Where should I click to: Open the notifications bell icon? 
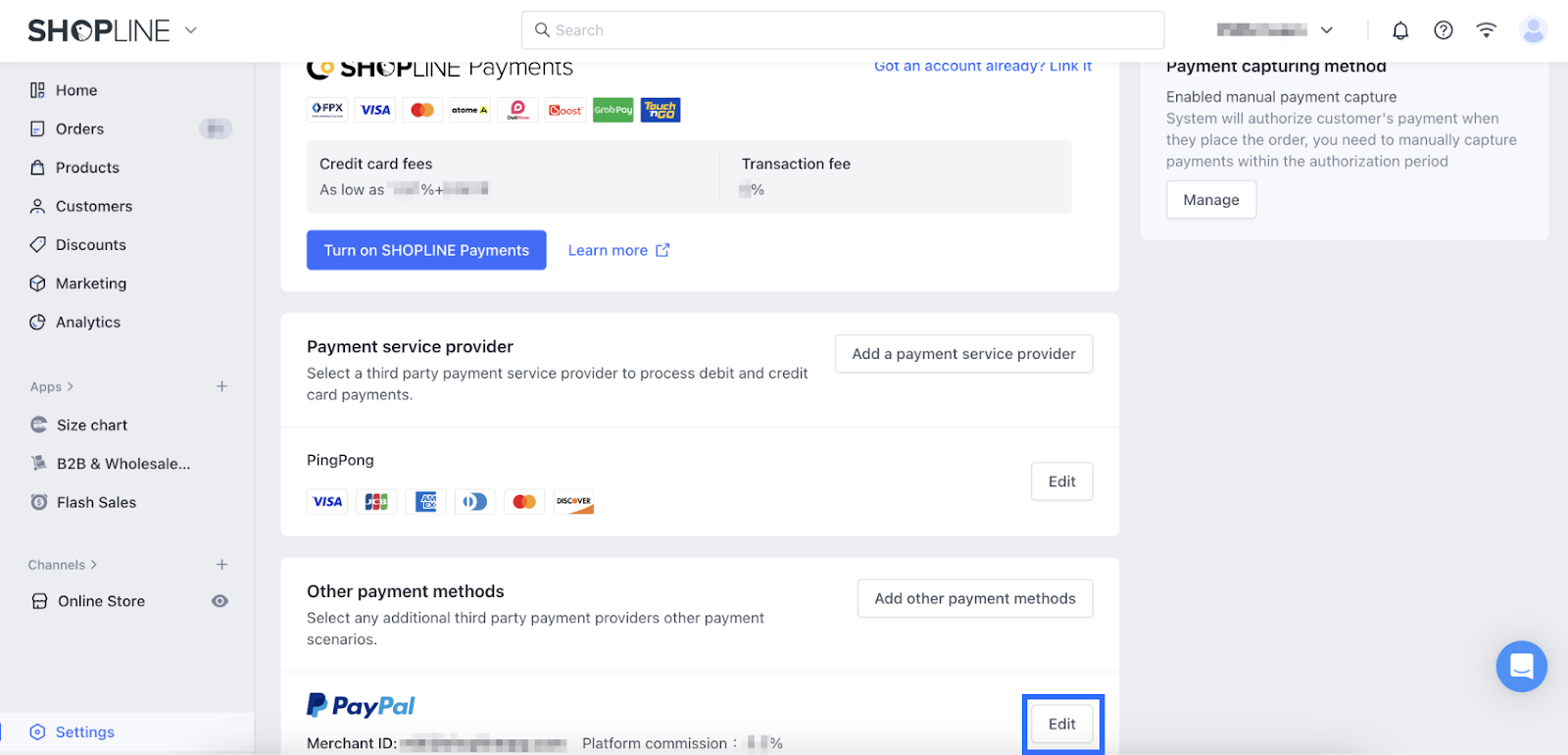[1400, 30]
